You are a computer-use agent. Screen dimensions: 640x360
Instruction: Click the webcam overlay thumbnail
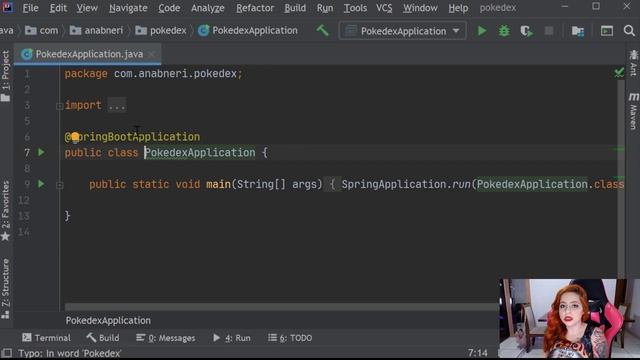click(569, 318)
